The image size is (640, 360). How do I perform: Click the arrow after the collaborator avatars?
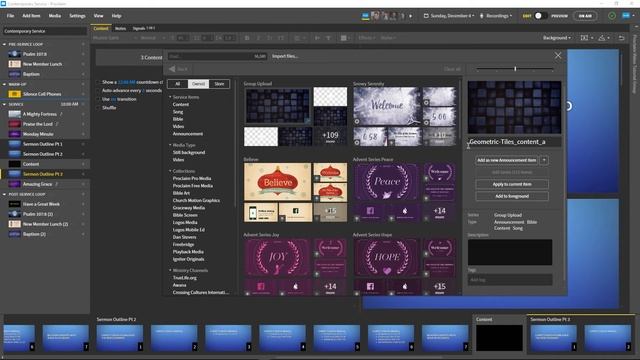coord(411,16)
